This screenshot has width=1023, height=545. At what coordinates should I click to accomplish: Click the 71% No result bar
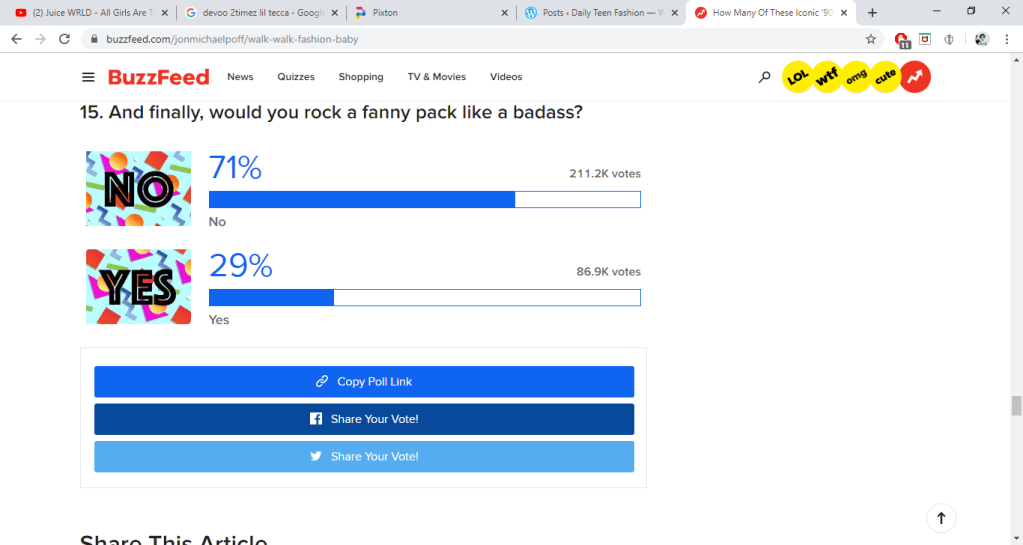tap(424, 199)
